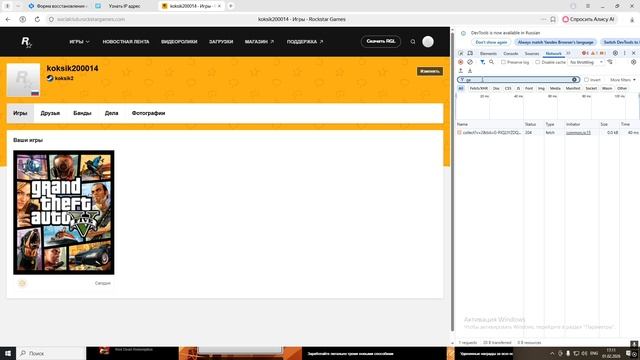Select the Doc request type filter
Viewport: 640px width, 360px height.
(x=496, y=88)
